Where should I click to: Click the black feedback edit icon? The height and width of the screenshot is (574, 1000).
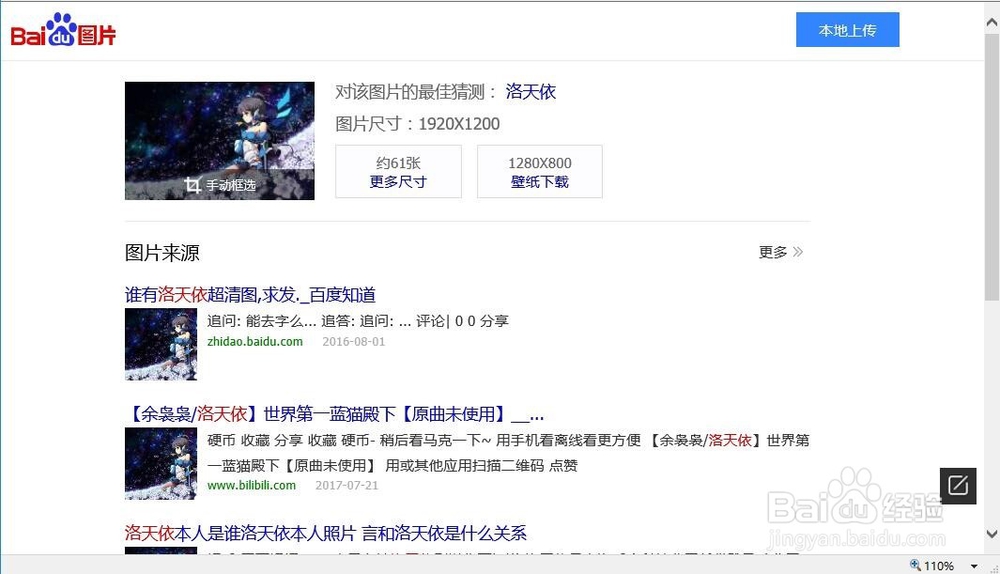coord(958,486)
